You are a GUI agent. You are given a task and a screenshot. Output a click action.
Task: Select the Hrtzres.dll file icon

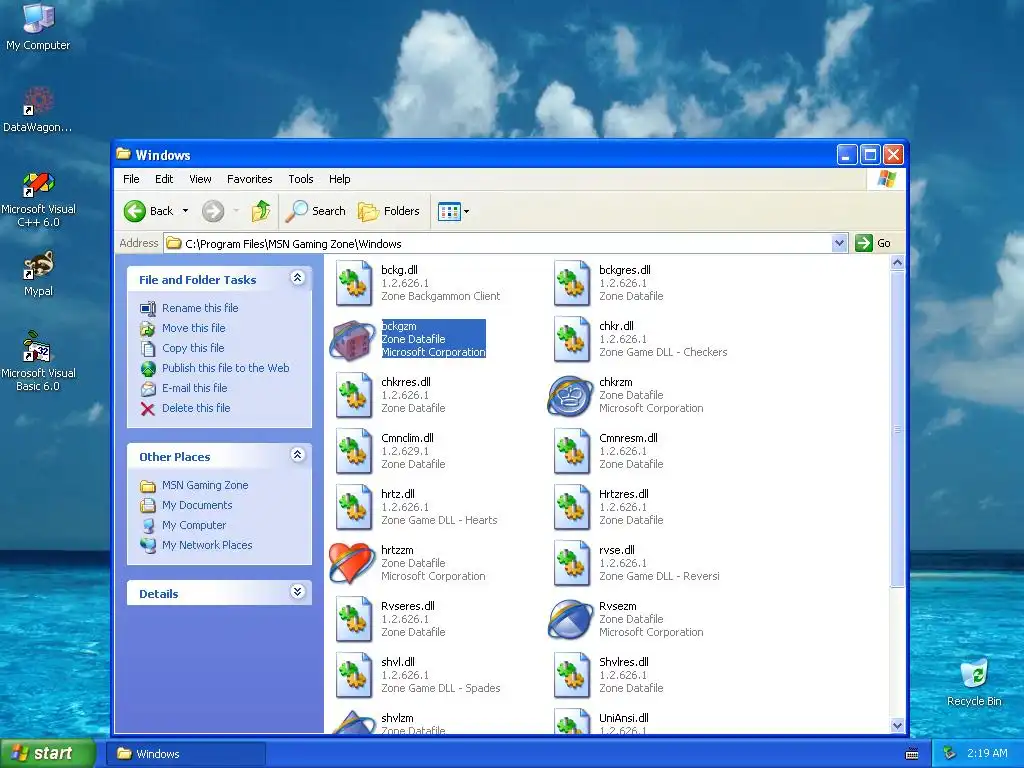pos(571,507)
